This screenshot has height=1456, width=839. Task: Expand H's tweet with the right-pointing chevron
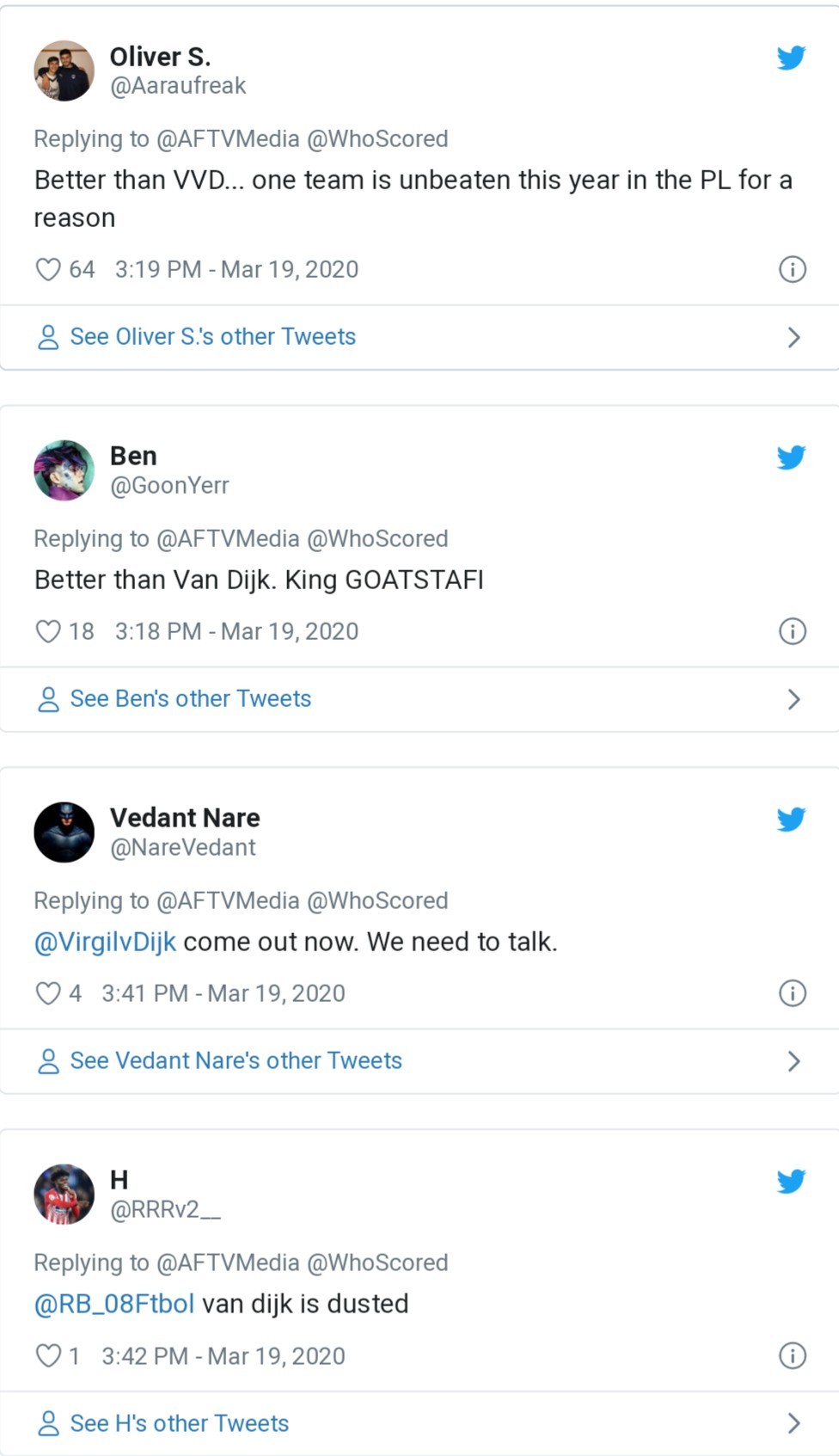pos(793,1423)
